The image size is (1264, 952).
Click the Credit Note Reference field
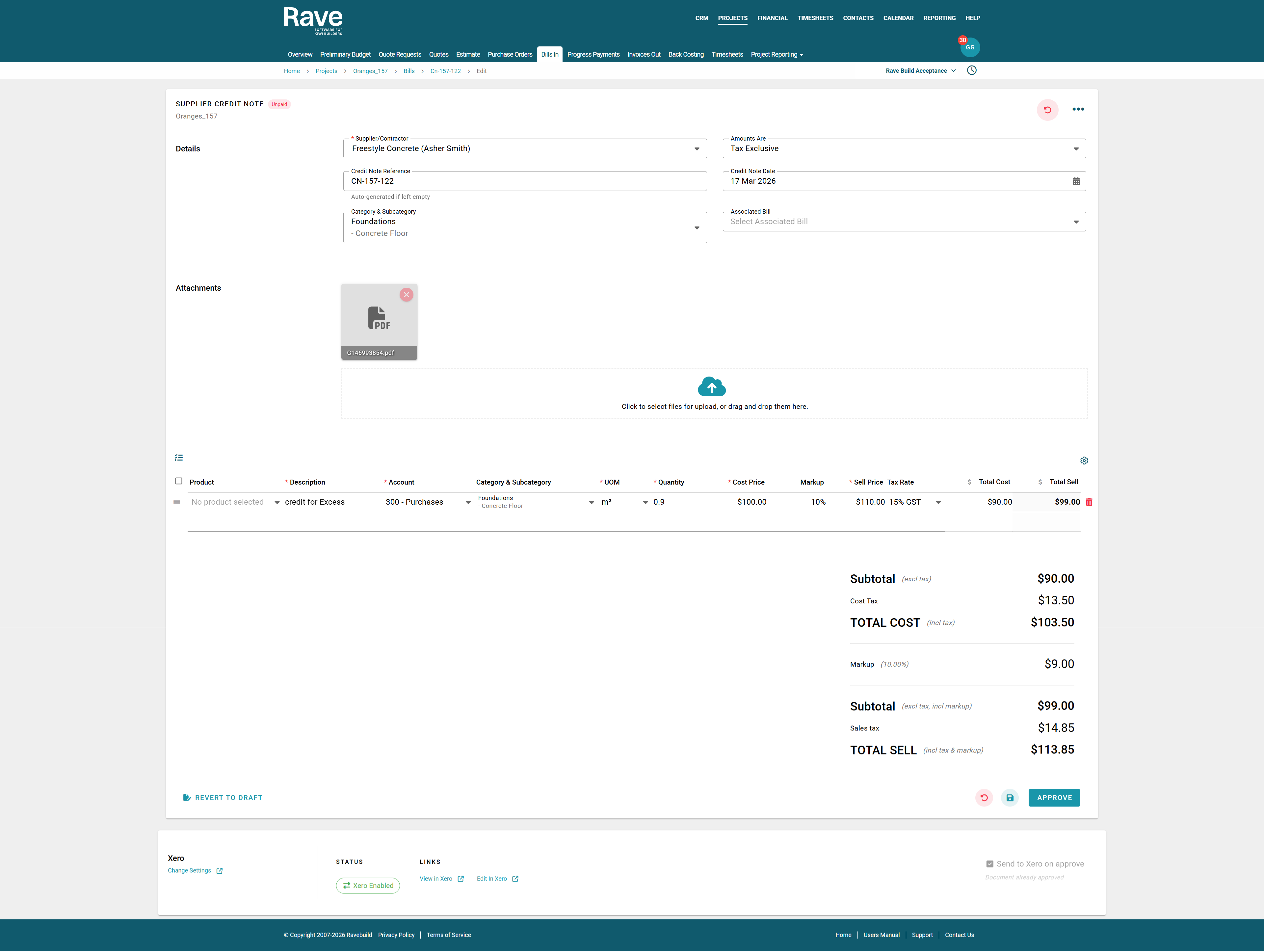pyautogui.click(x=525, y=181)
